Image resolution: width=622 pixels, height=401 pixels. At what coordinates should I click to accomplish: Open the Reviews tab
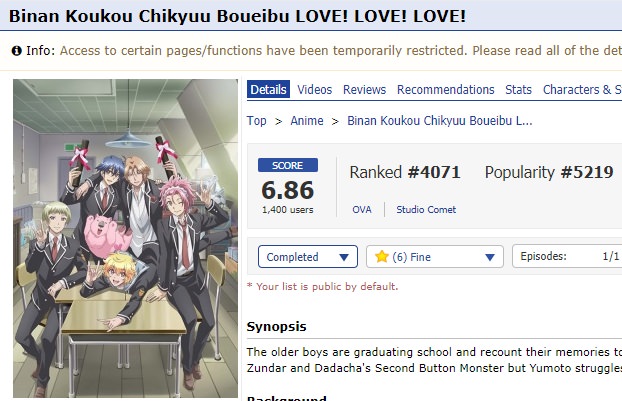pos(365,90)
